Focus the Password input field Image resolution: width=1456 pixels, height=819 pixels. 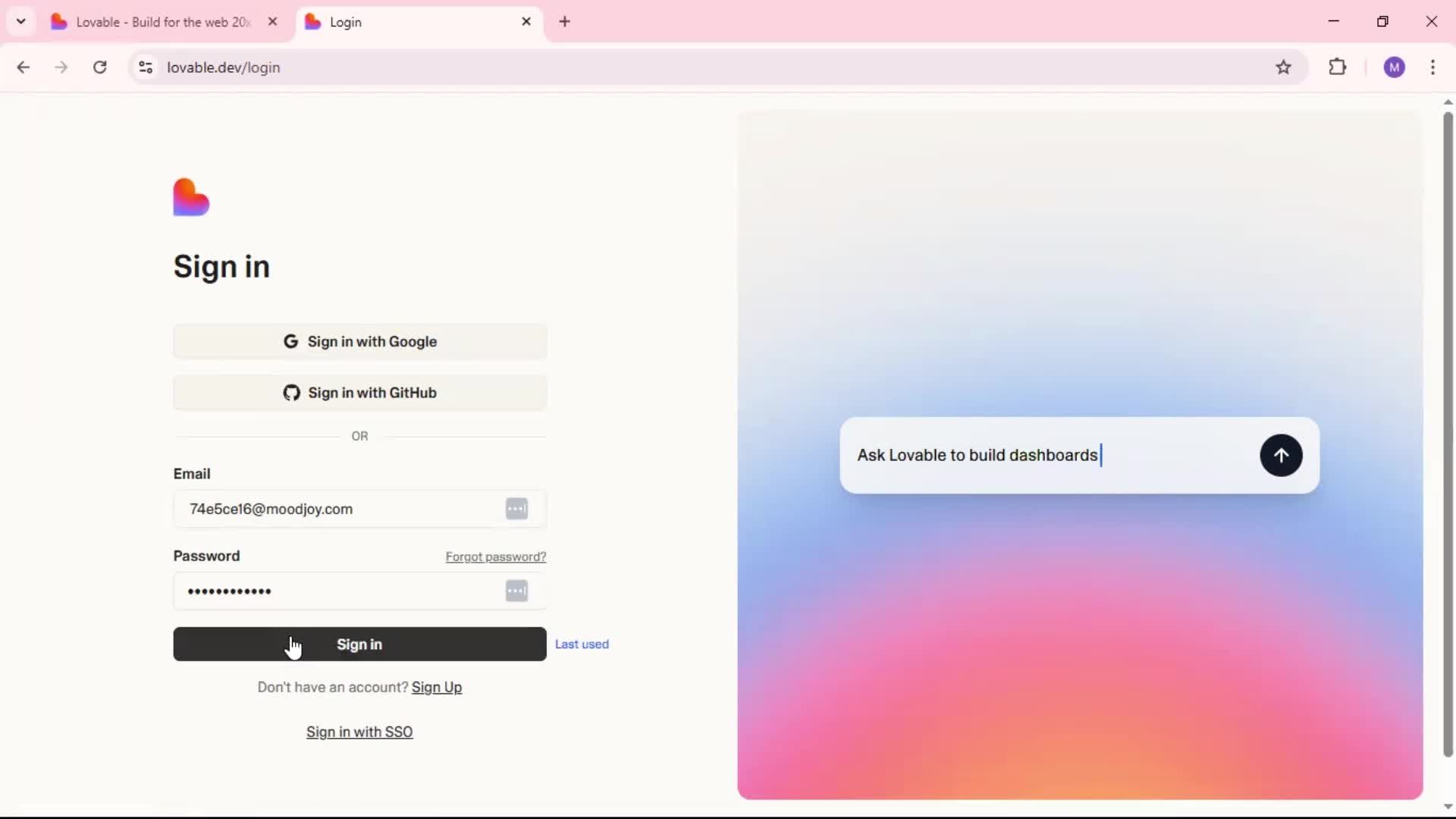(x=359, y=591)
